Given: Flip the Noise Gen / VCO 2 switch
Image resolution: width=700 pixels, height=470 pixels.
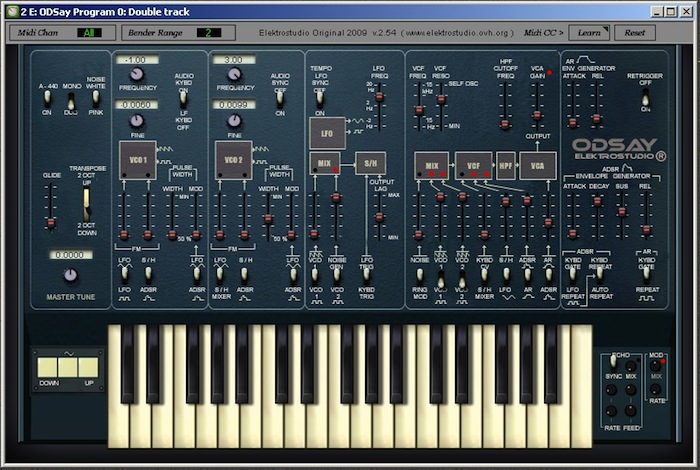Looking at the screenshot, I should (337, 275).
